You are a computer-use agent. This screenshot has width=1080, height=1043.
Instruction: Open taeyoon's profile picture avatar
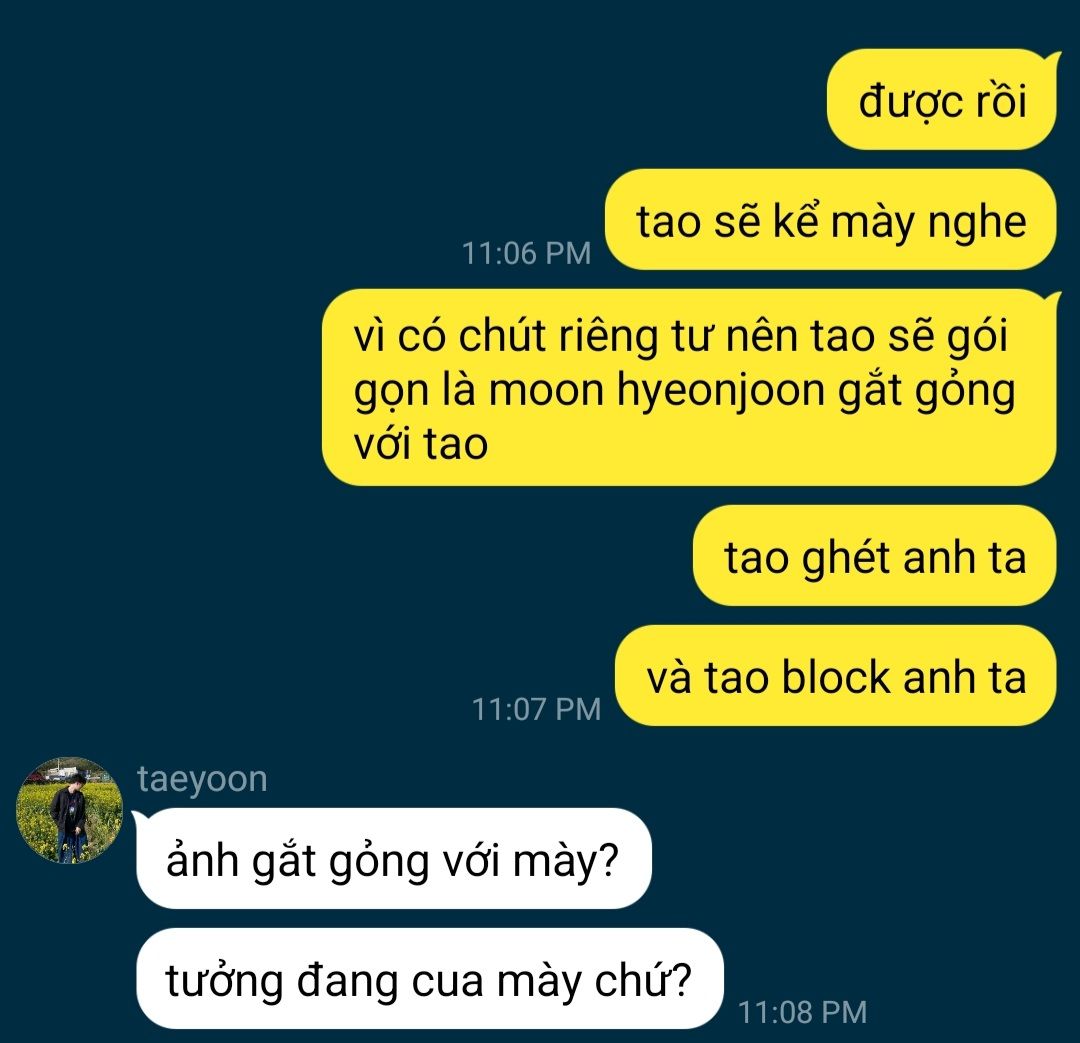pos(70,810)
